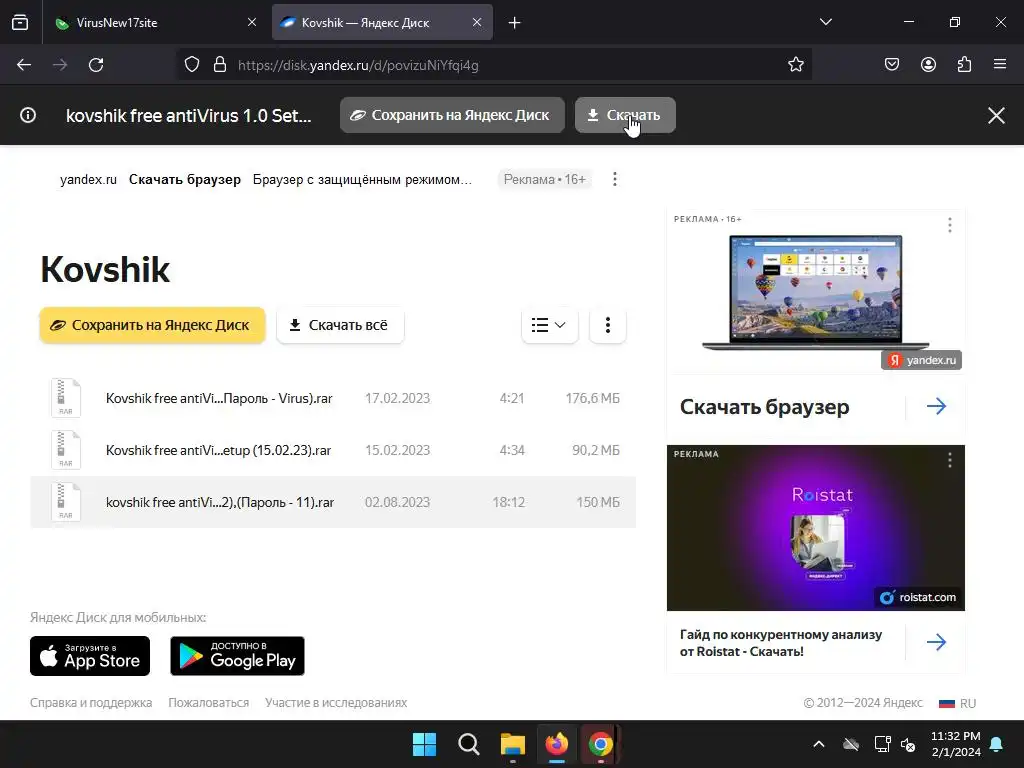Open File Explorer from the taskbar
The height and width of the screenshot is (768, 1024).
[x=513, y=744]
